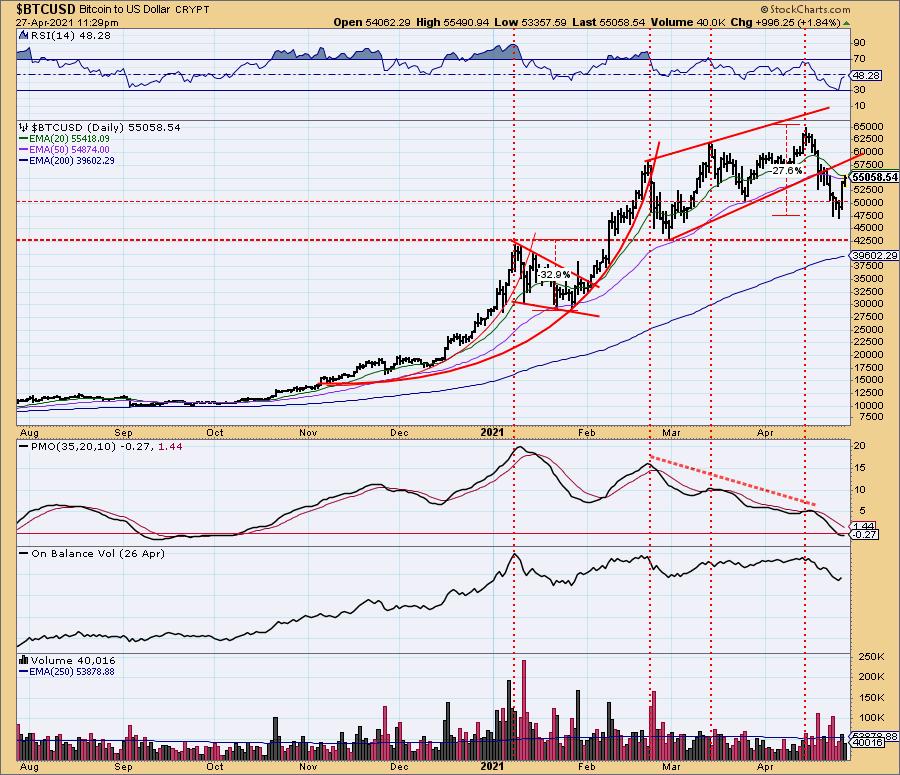Image resolution: width=900 pixels, height=775 pixels.
Task: Click the -27.6% decline annotation
Action: click(x=786, y=170)
